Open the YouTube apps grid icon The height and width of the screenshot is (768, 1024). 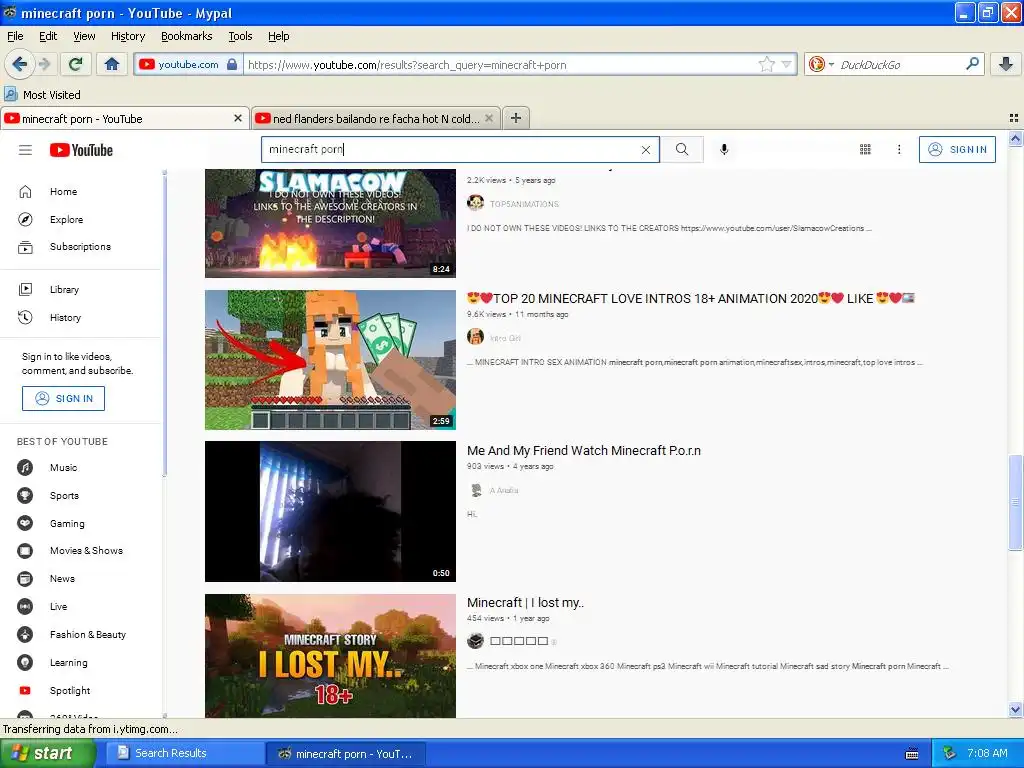point(865,150)
